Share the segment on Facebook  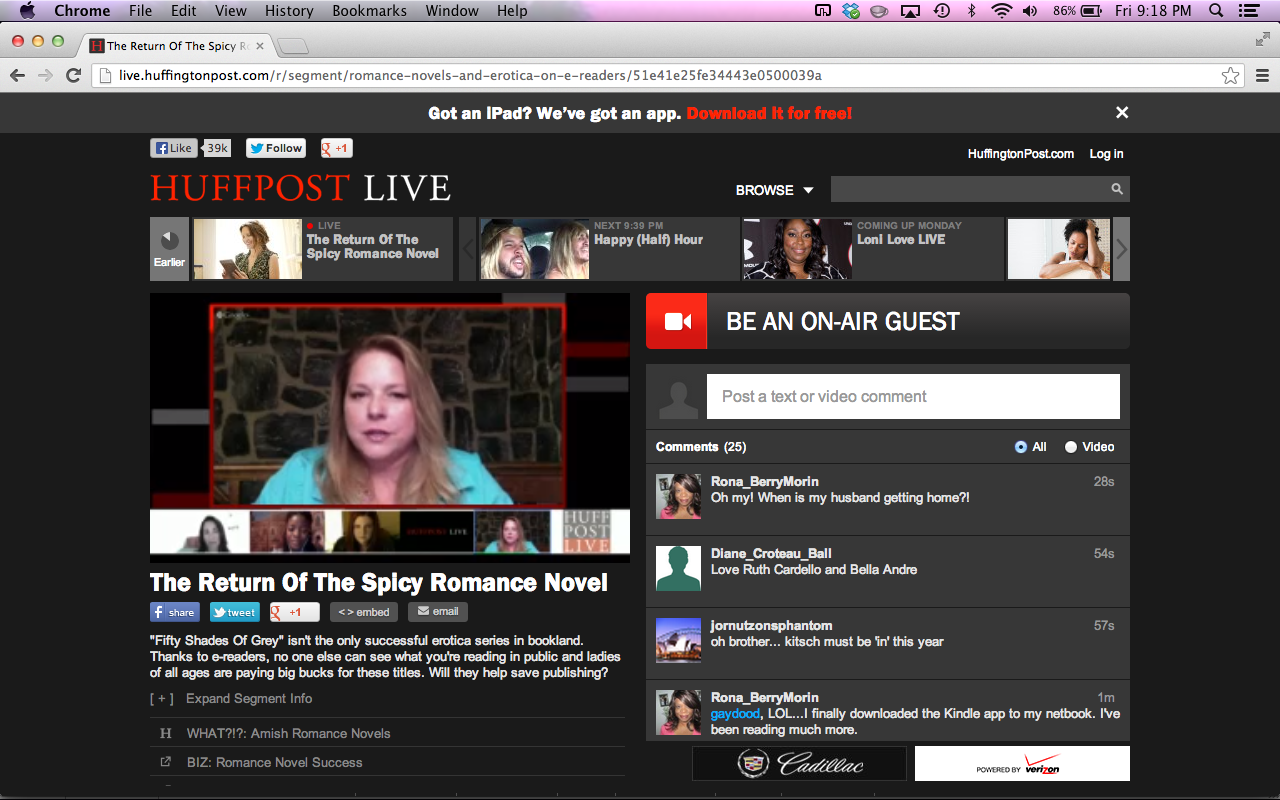coord(175,612)
